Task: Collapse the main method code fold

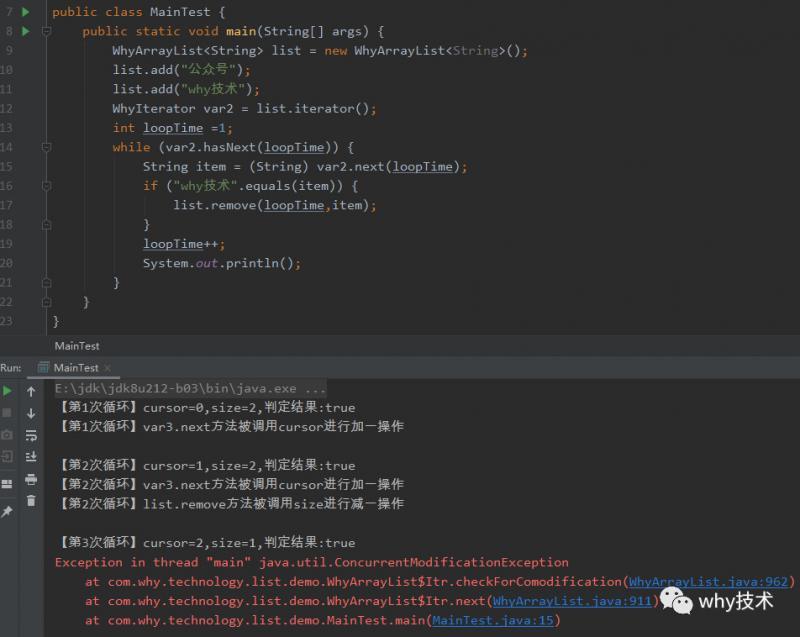Action: point(45,30)
